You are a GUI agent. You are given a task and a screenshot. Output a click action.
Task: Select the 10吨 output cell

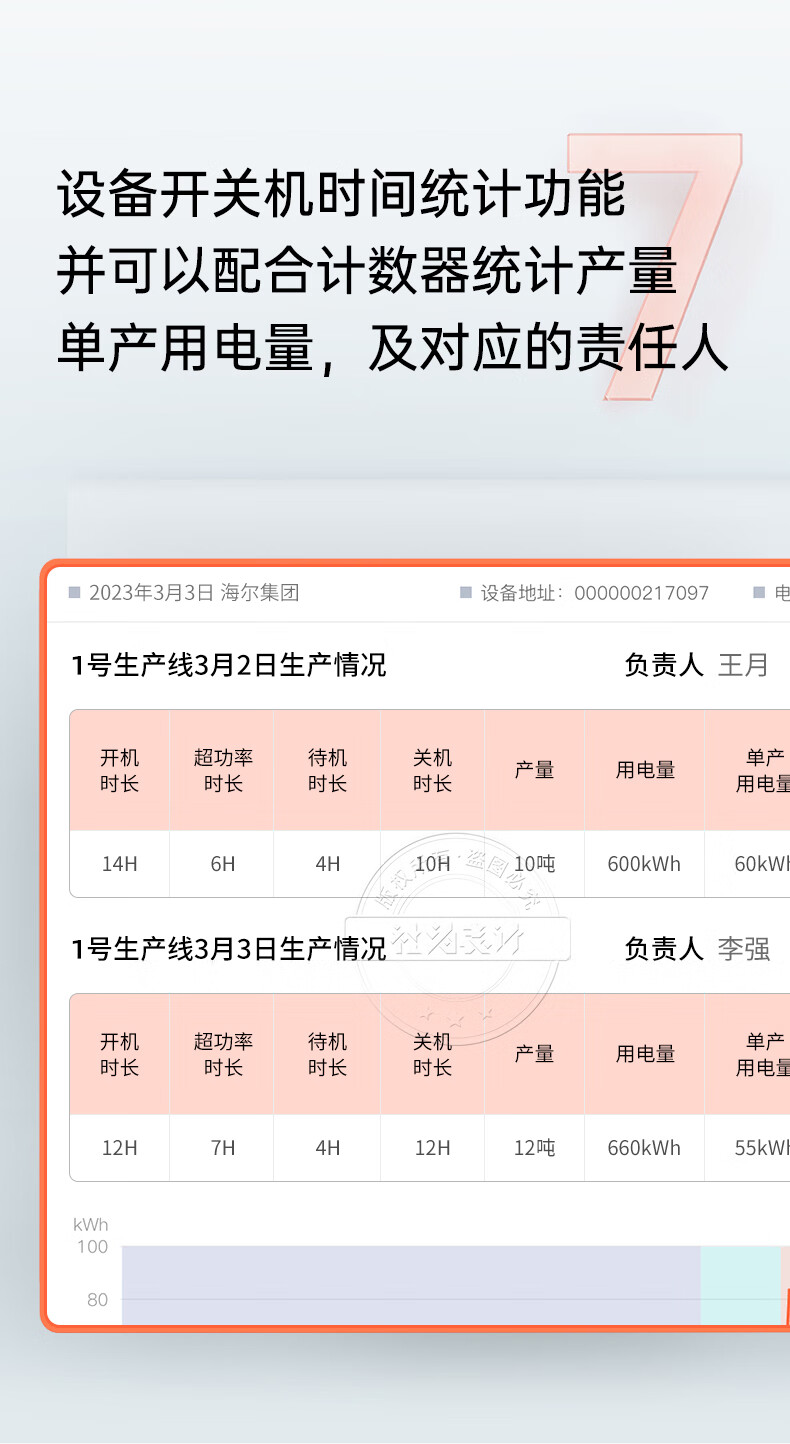point(534,864)
